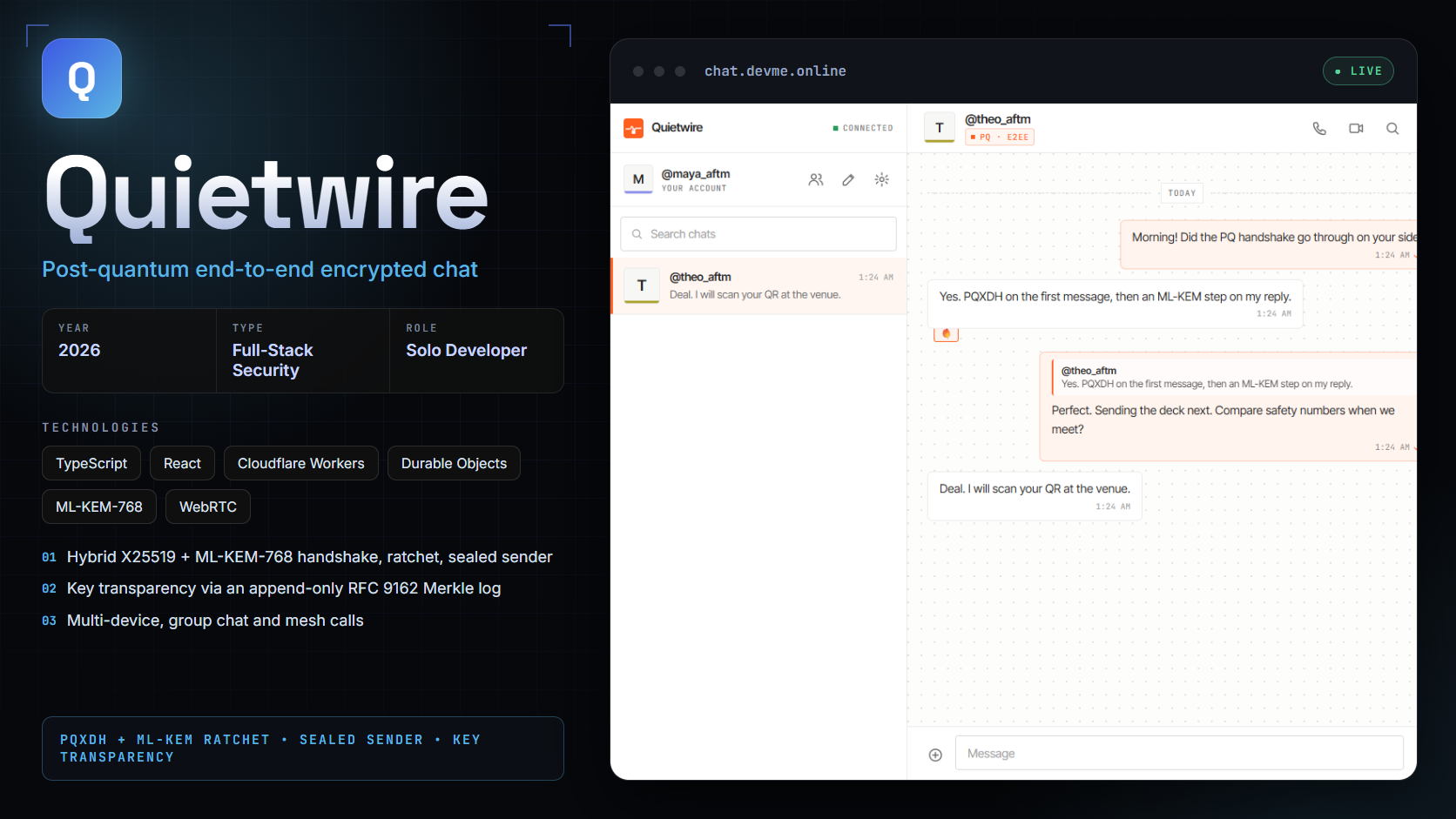1456x819 pixels.
Task: Select the ML-KEM-768 tag
Action: point(99,507)
